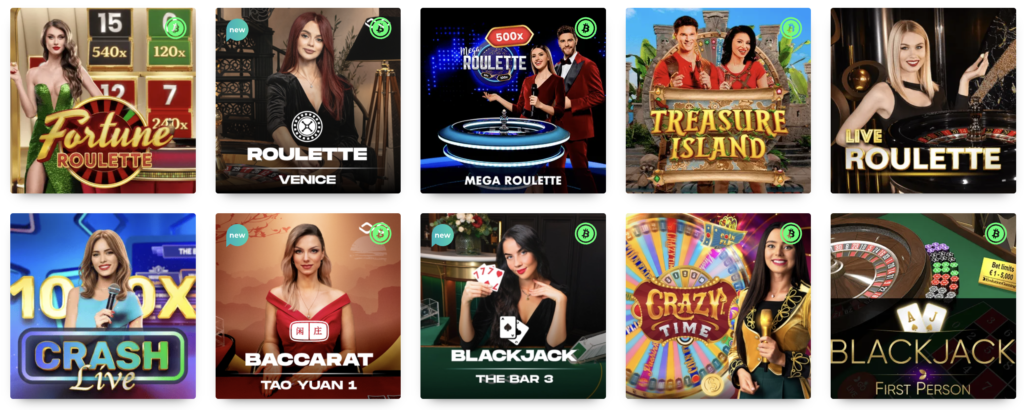Viewport: 1024px width, 410px height.
Task: Launch the Blackjack First Person game
Action: coord(923,306)
